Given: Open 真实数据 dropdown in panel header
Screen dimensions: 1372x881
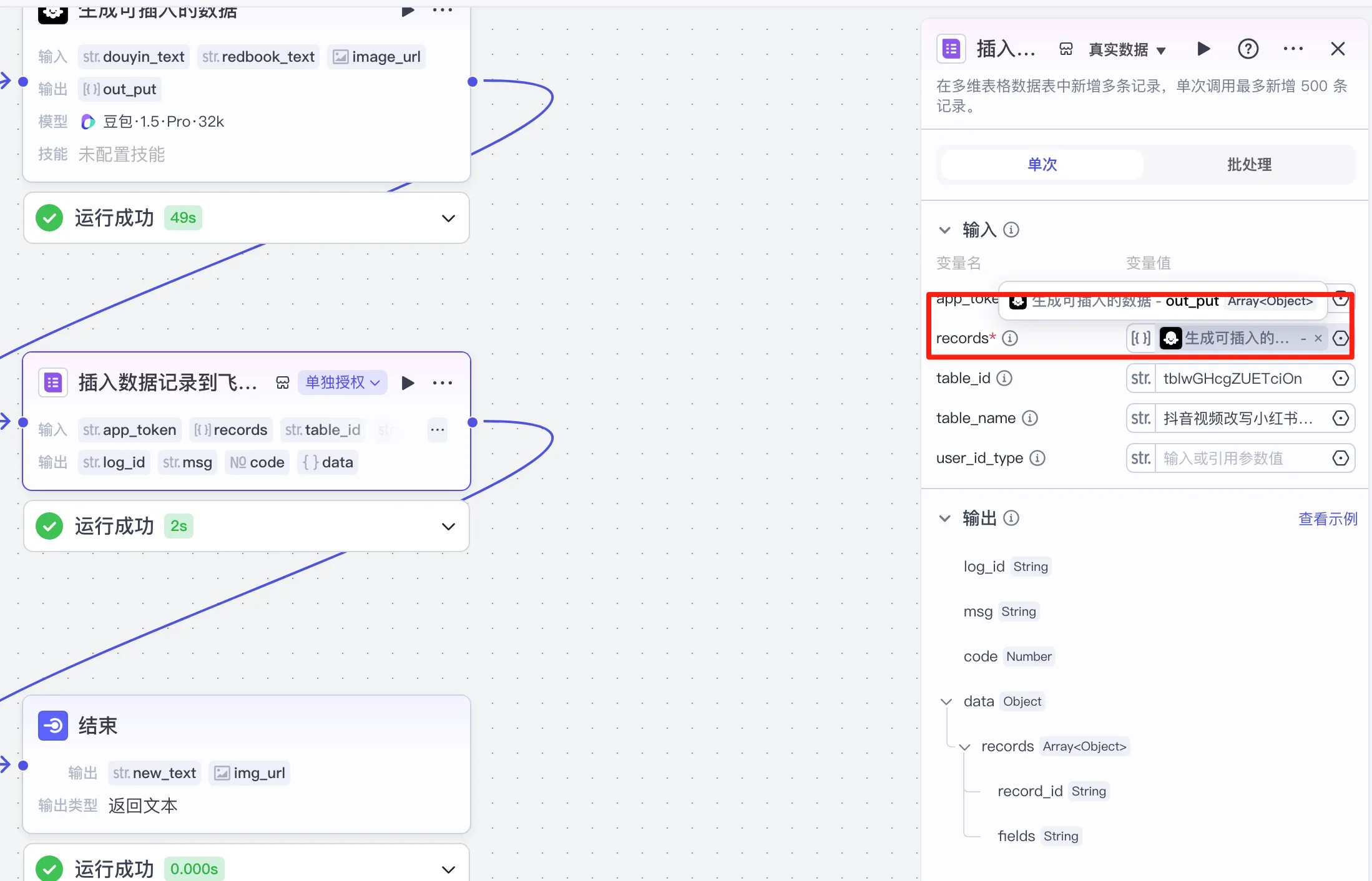Looking at the screenshot, I should [x=1127, y=49].
